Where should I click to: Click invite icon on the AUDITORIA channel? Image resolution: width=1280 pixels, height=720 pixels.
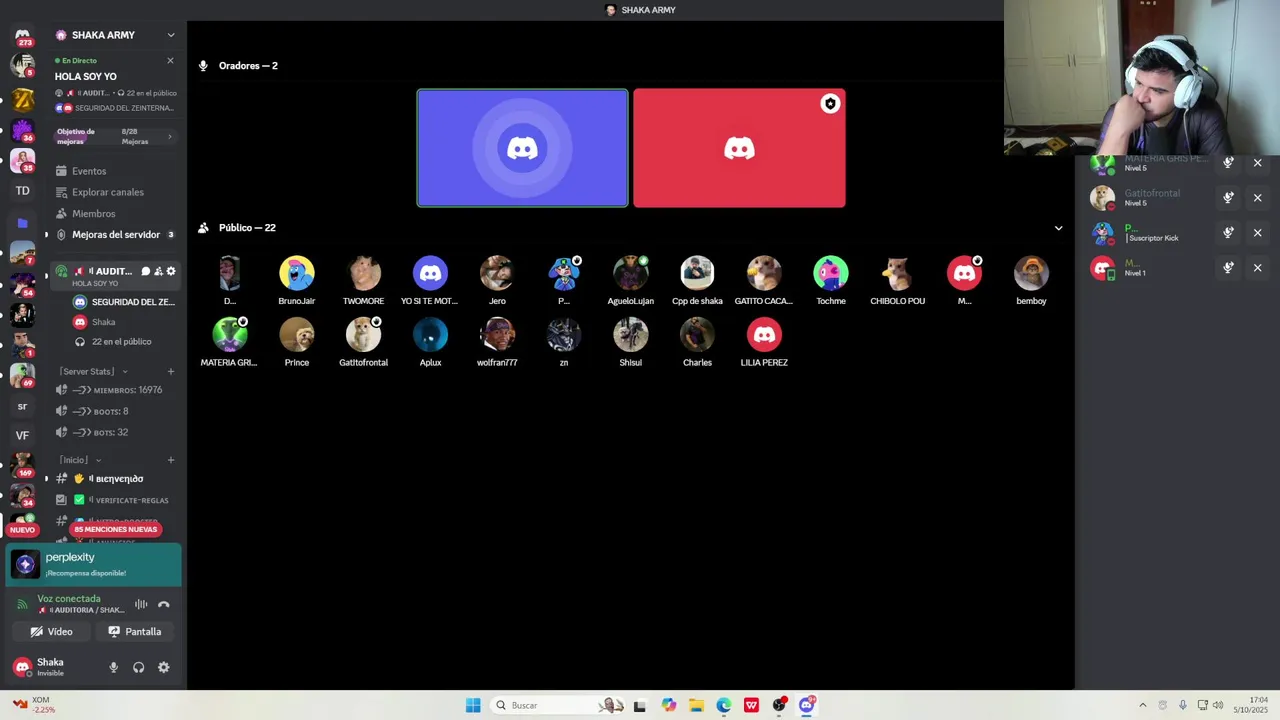click(x=158, y=271)
